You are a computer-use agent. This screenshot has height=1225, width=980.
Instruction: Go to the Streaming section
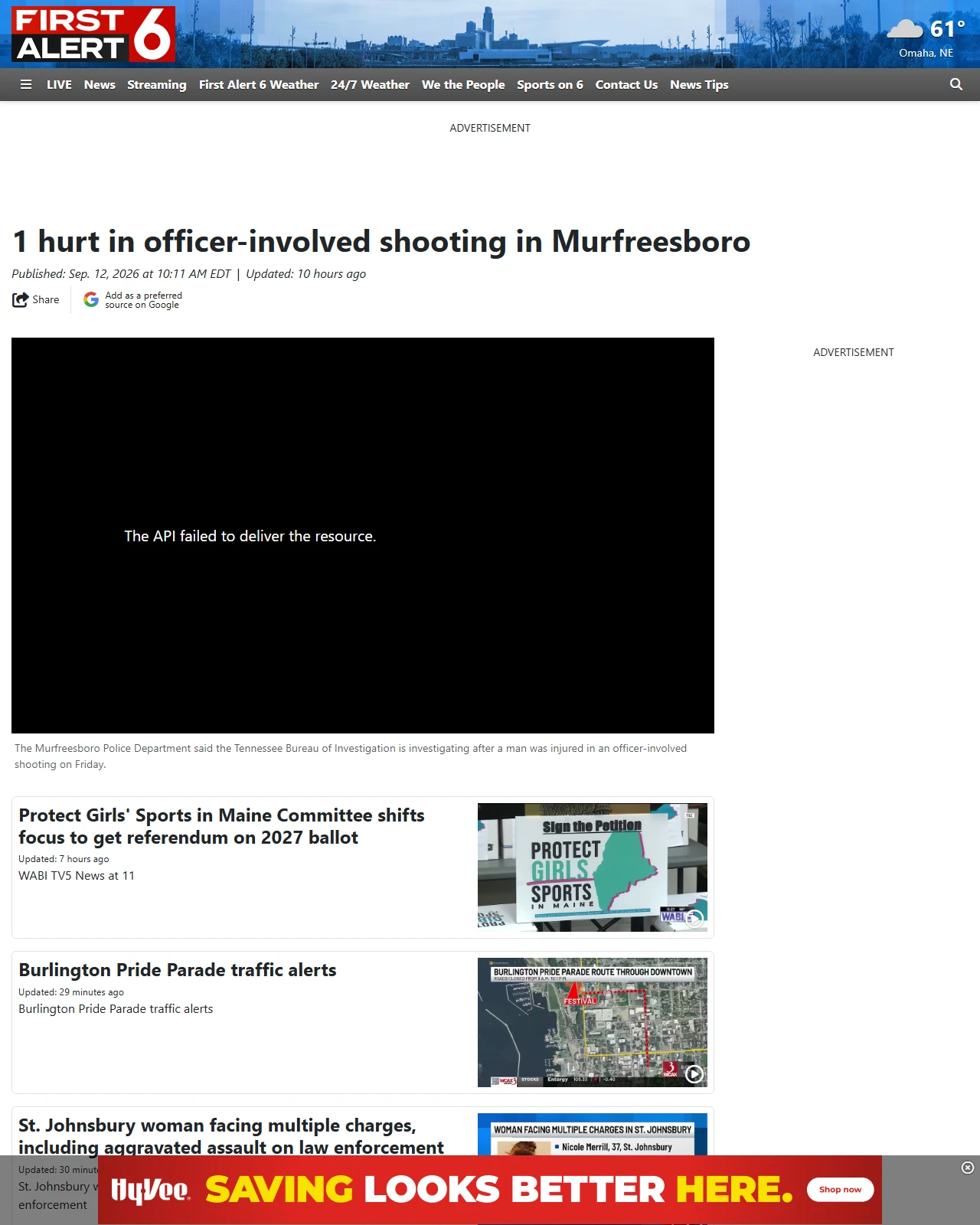point(157,85)
